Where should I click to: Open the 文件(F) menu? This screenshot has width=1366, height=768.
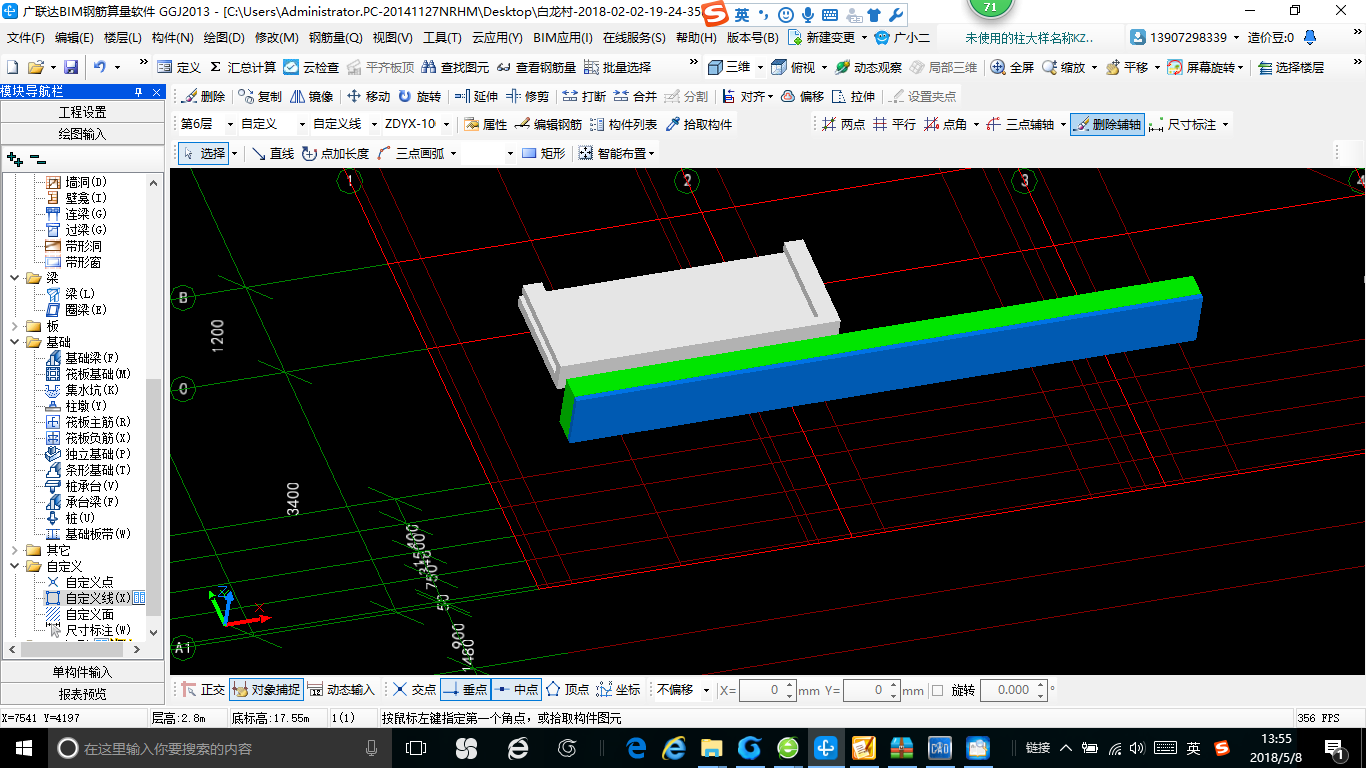click(26, 38)
